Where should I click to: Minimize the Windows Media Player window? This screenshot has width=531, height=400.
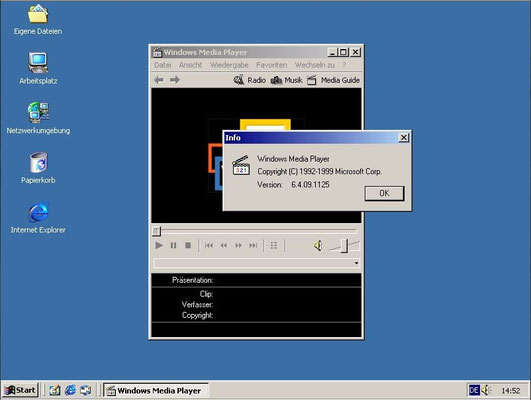coord(332,52)
